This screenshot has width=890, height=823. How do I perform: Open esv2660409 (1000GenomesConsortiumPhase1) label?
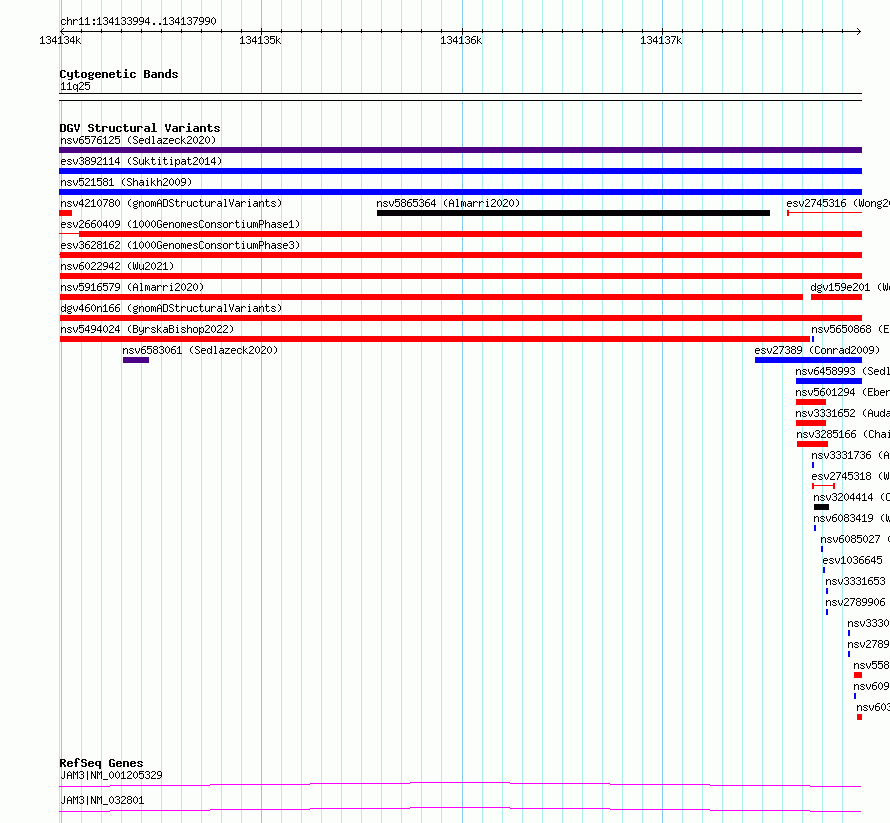tap(180, 224)
